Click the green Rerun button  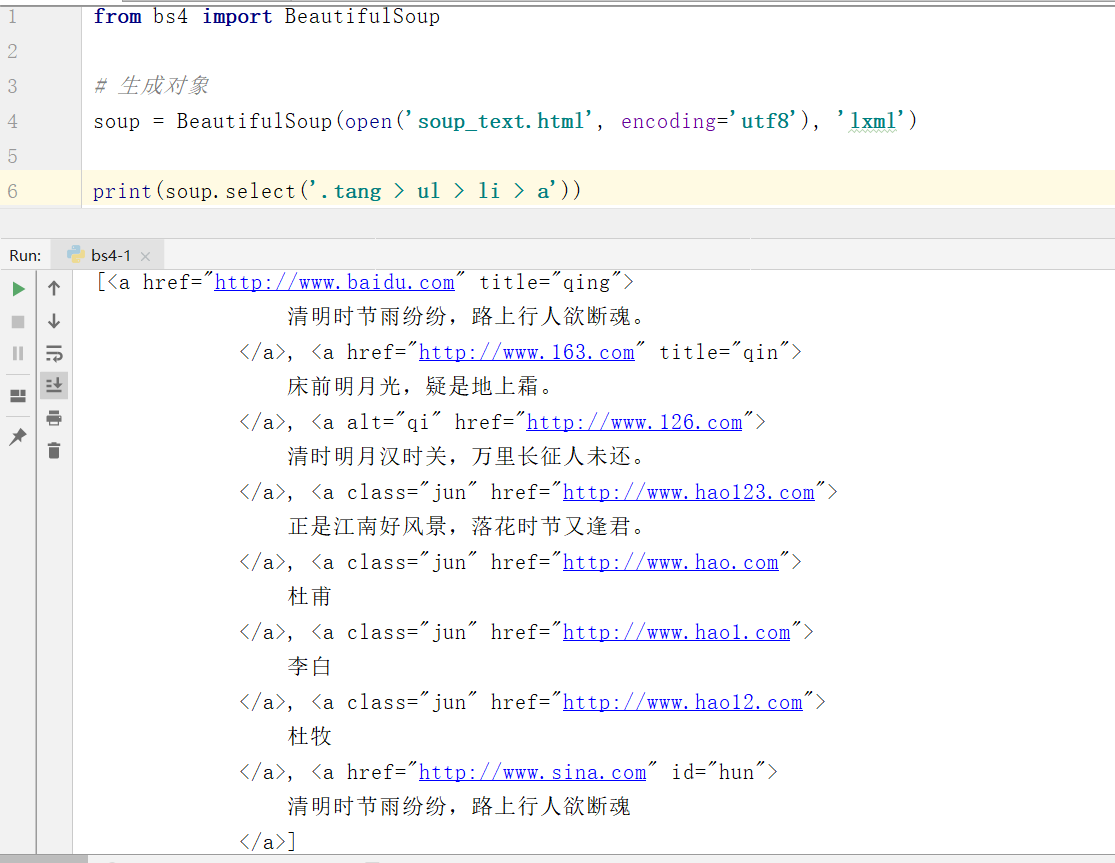click(x=18, y=289)
